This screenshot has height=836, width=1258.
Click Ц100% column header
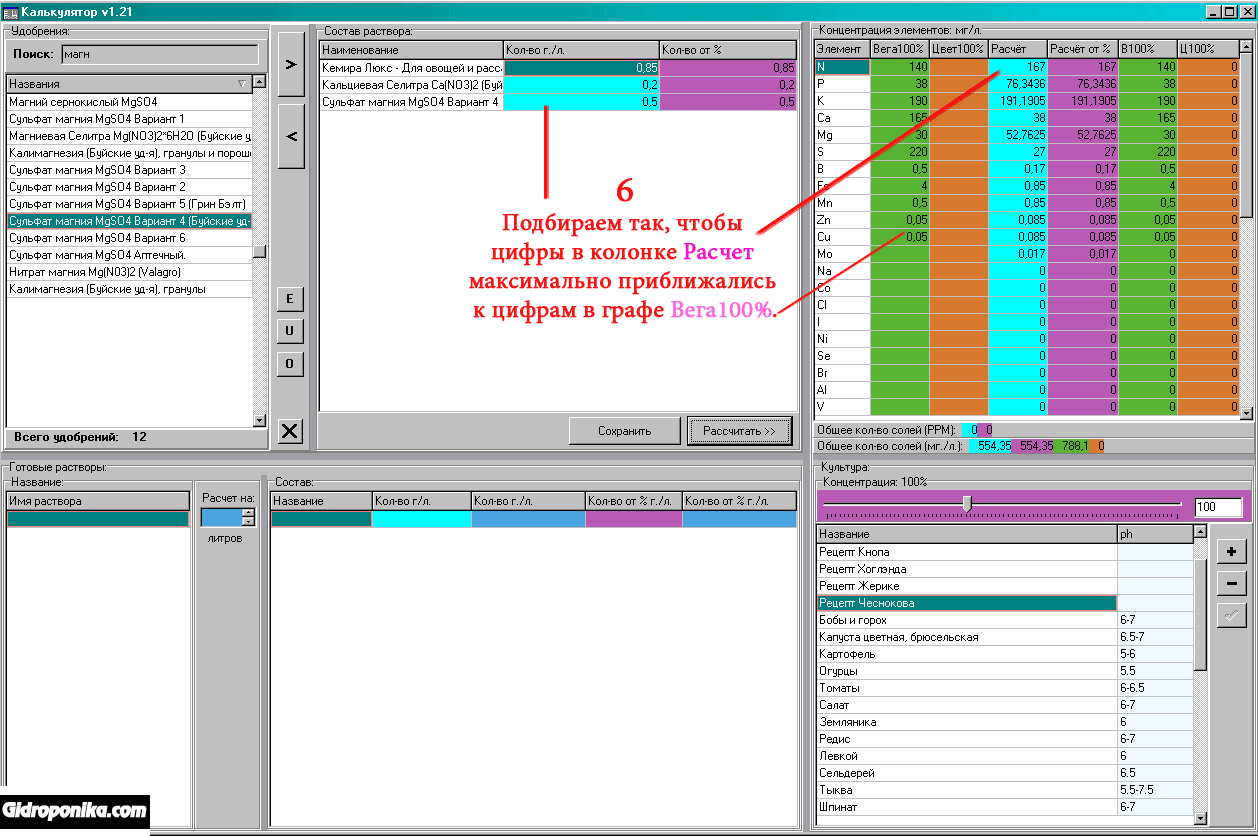1207,49
